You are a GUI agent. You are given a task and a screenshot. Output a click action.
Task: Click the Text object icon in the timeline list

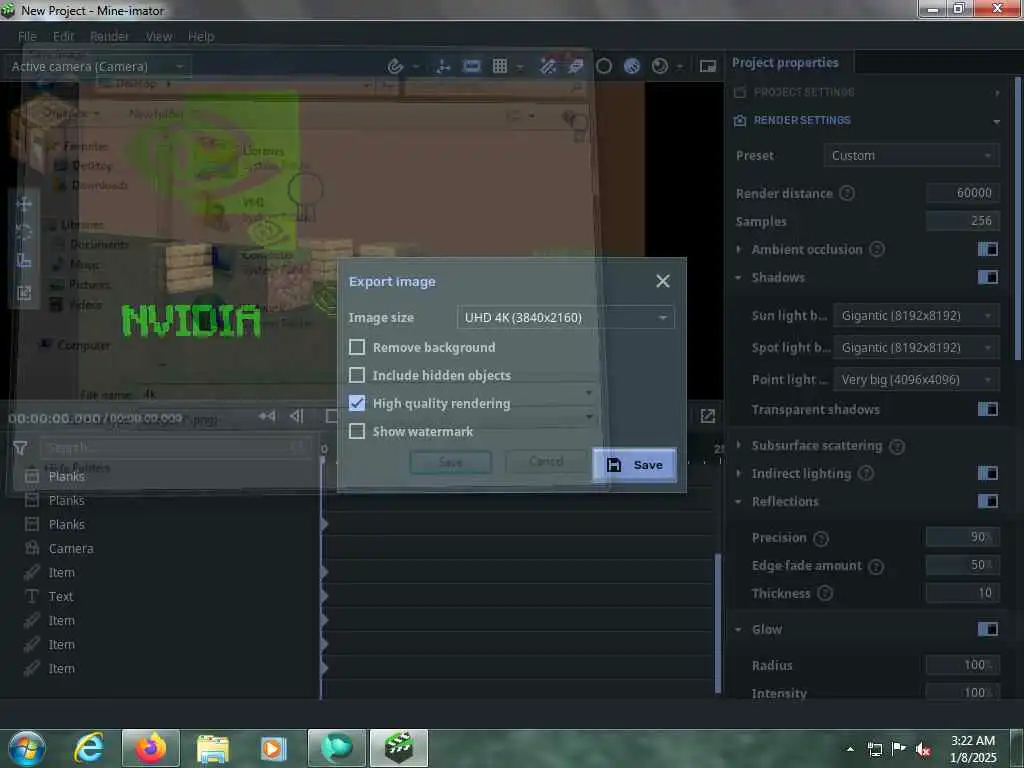point(32,596)
